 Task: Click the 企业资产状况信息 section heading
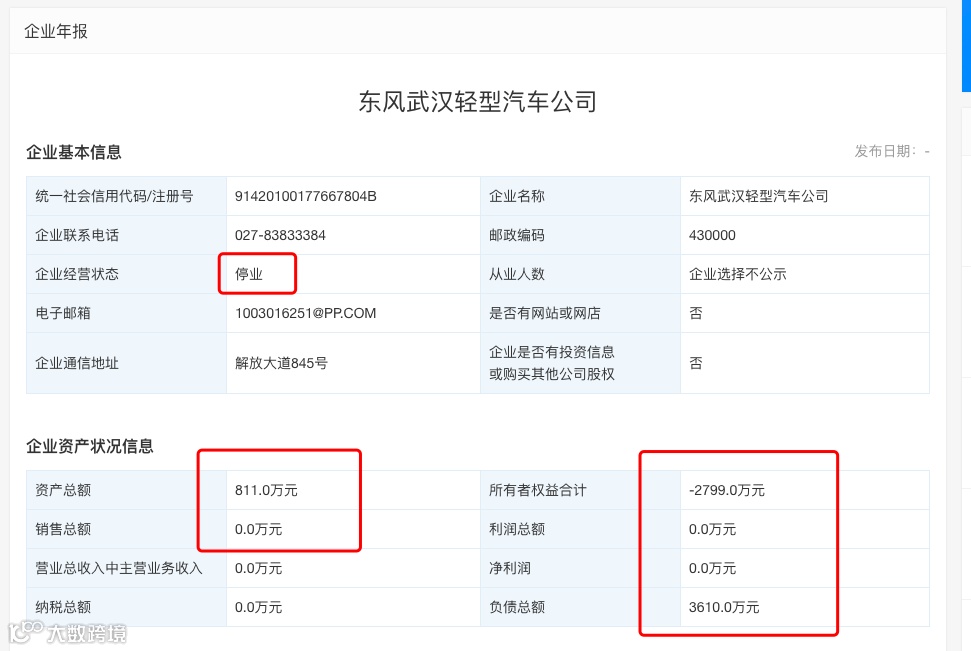(x=90, y=447)
